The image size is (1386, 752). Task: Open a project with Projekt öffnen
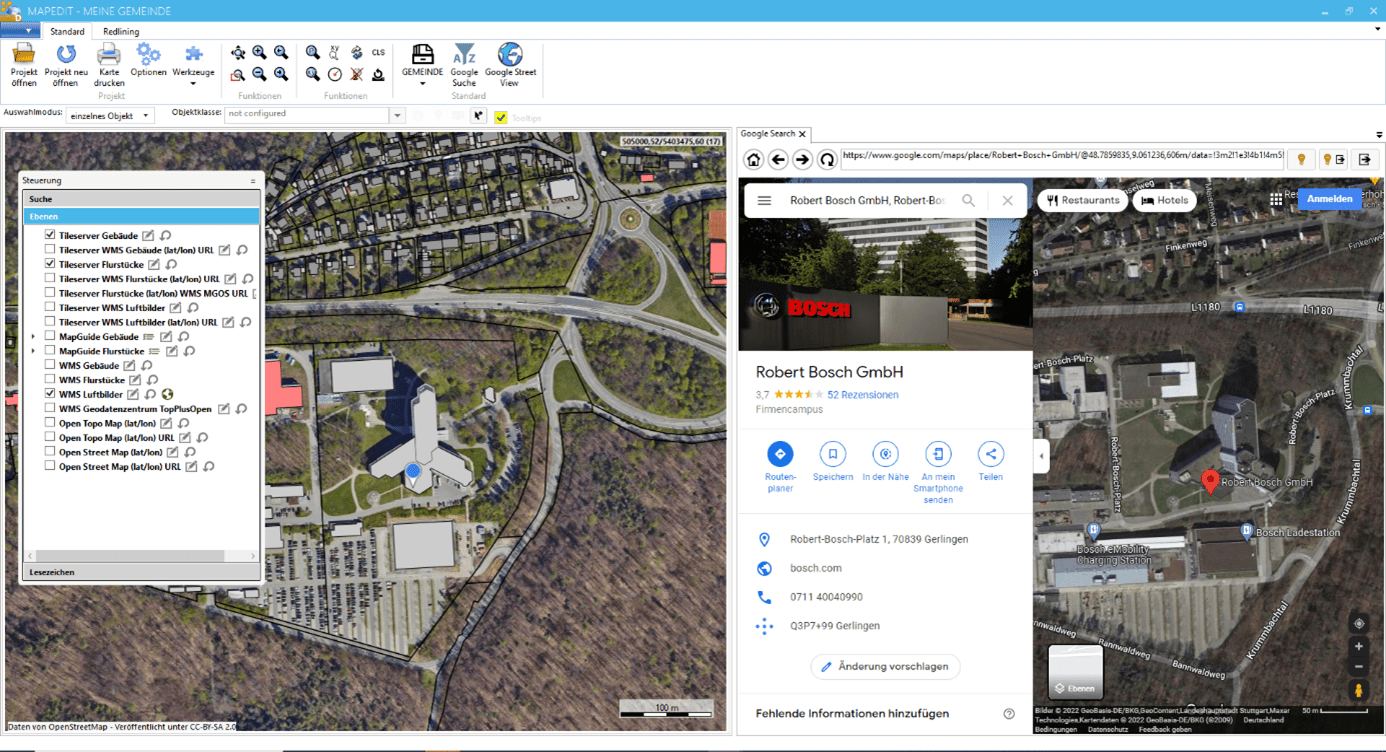pos(24,65)
